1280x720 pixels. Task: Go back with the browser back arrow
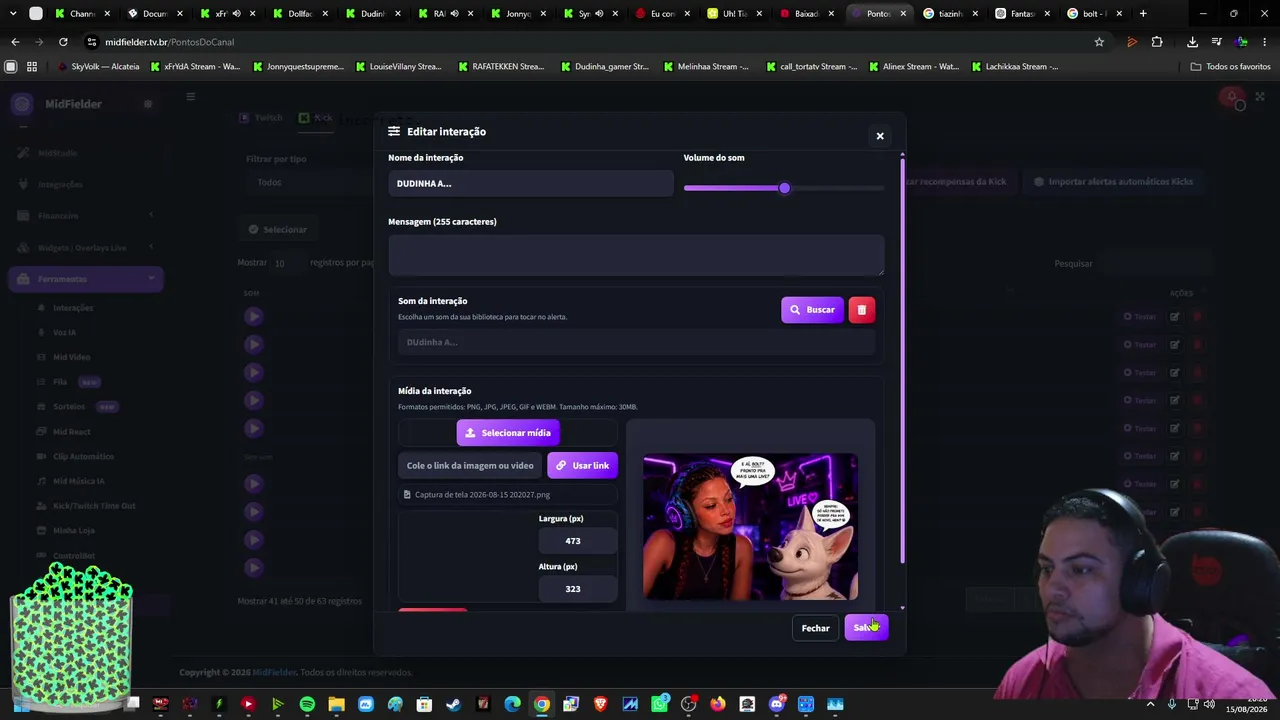pos(15,42)
